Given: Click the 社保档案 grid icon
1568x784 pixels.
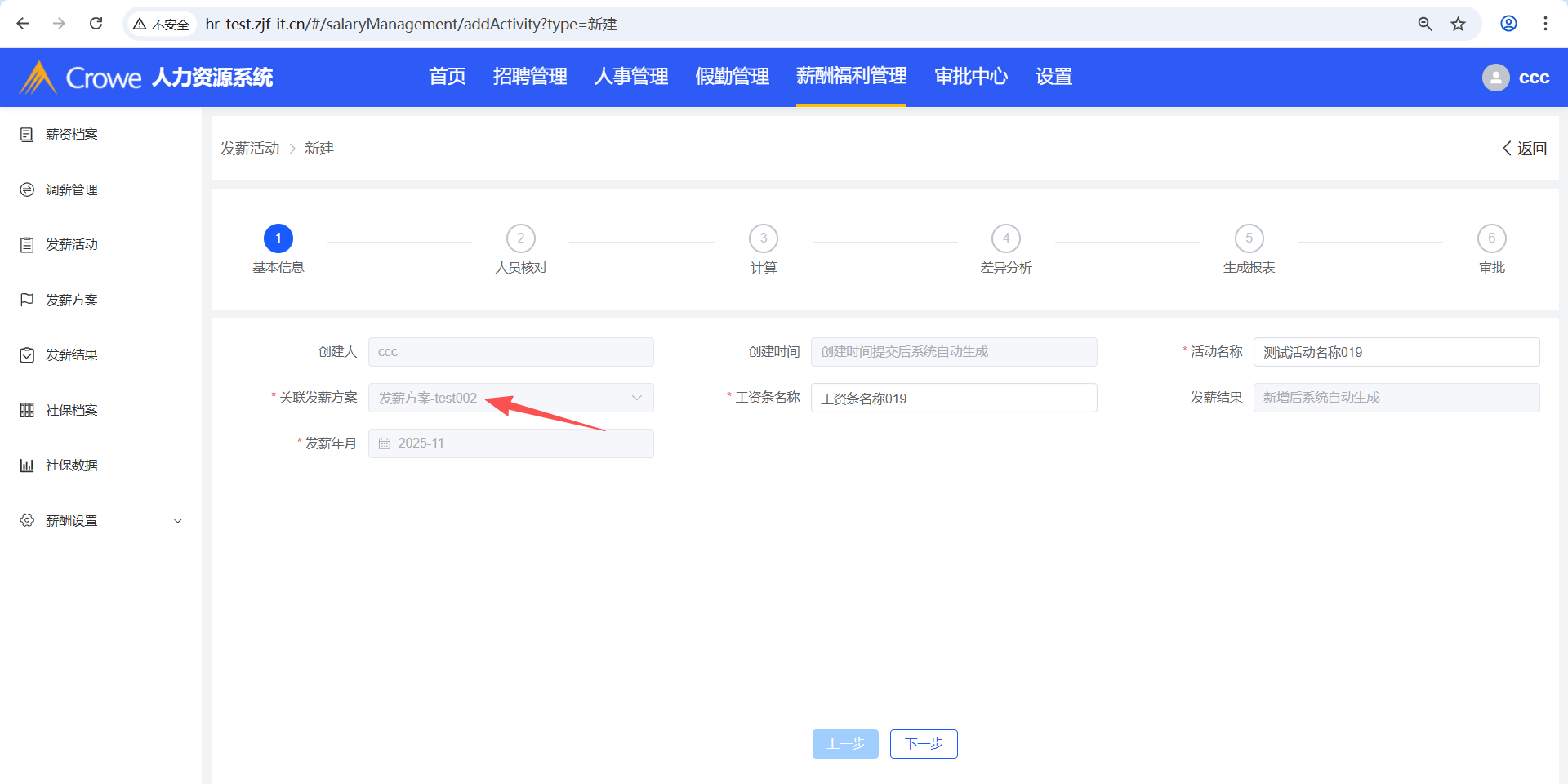Looking at the screenshot, I should coord(27,410).
